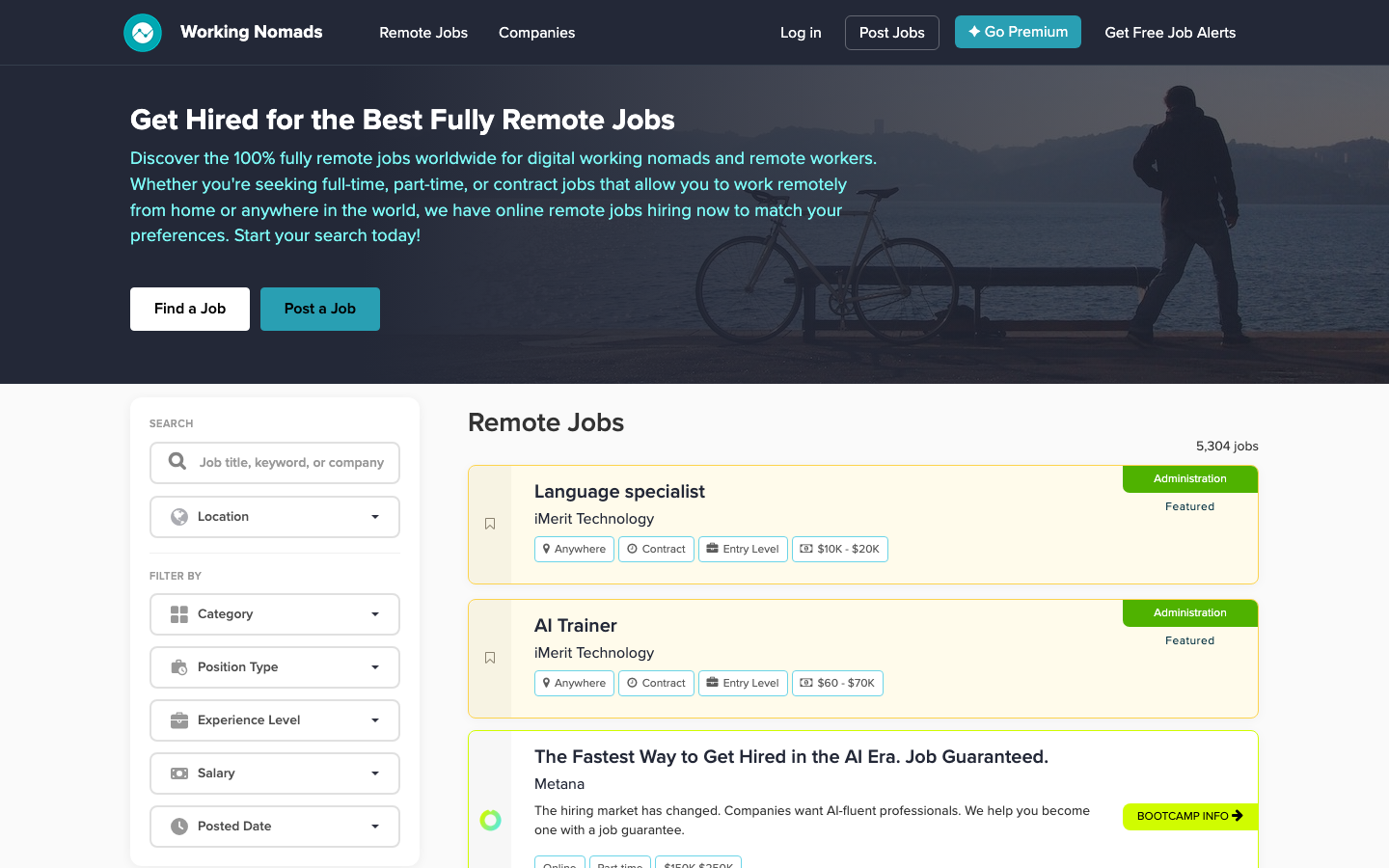The height and width of the screenshot is (868, 1389).
Task: Click the Working Nomads brand name
Action: point(252,32)
